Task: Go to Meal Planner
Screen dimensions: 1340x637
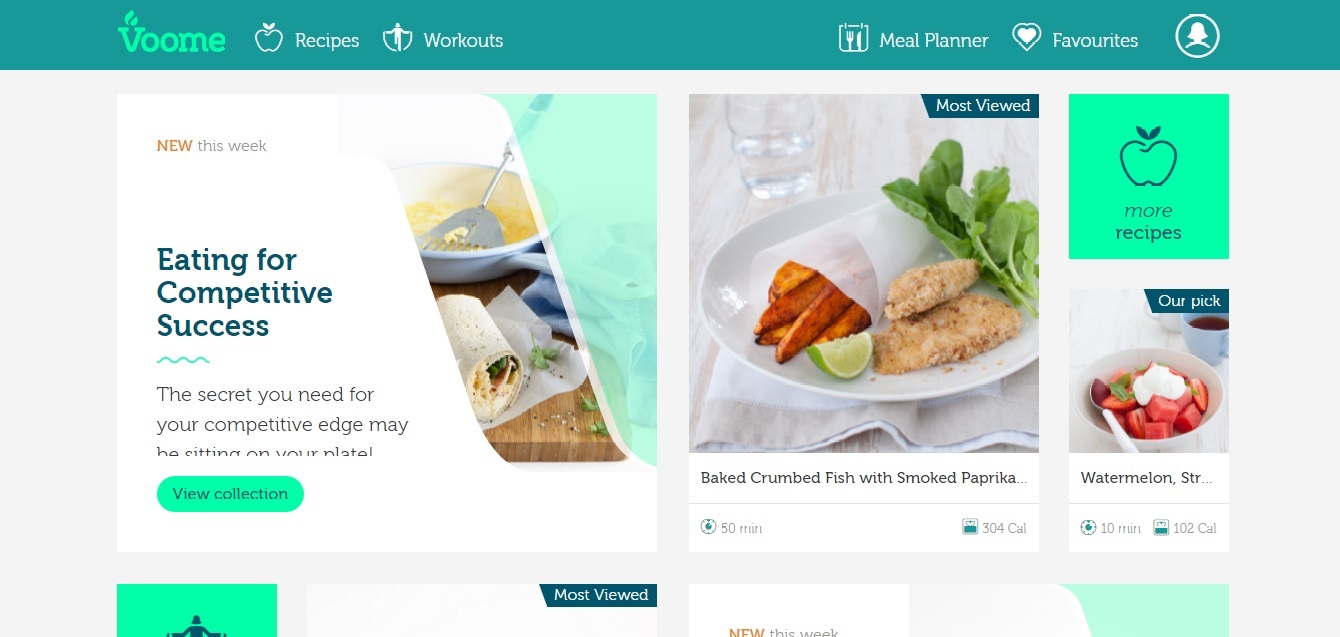Action: click(934, 40)
